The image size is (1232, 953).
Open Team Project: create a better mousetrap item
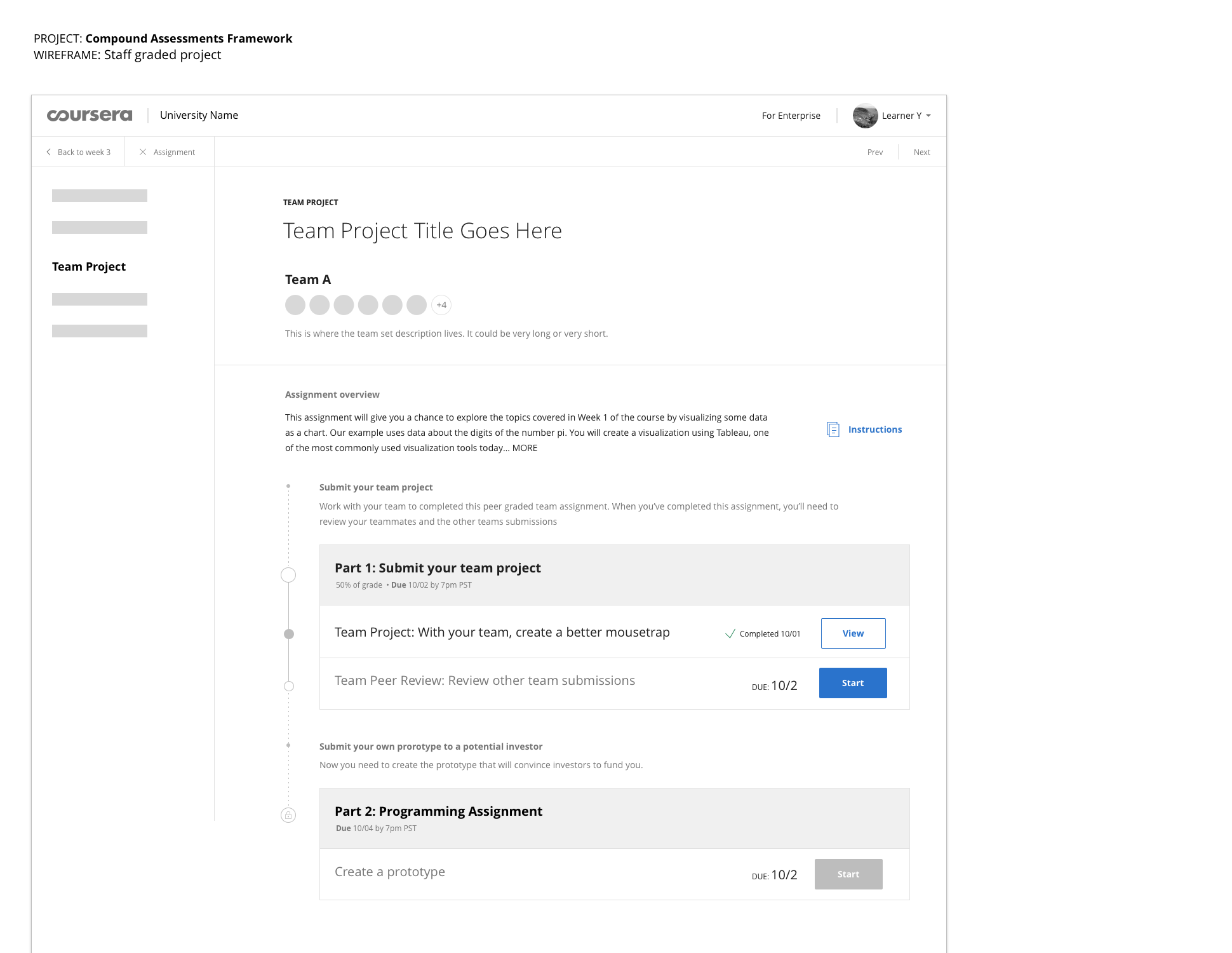coord(502,632)
